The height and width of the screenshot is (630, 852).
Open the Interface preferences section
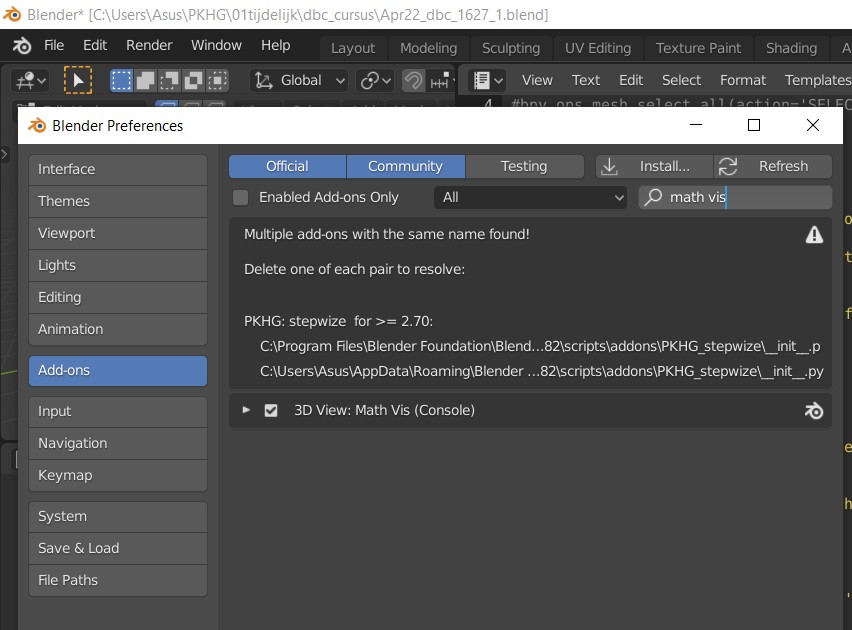tap(118, 170)
